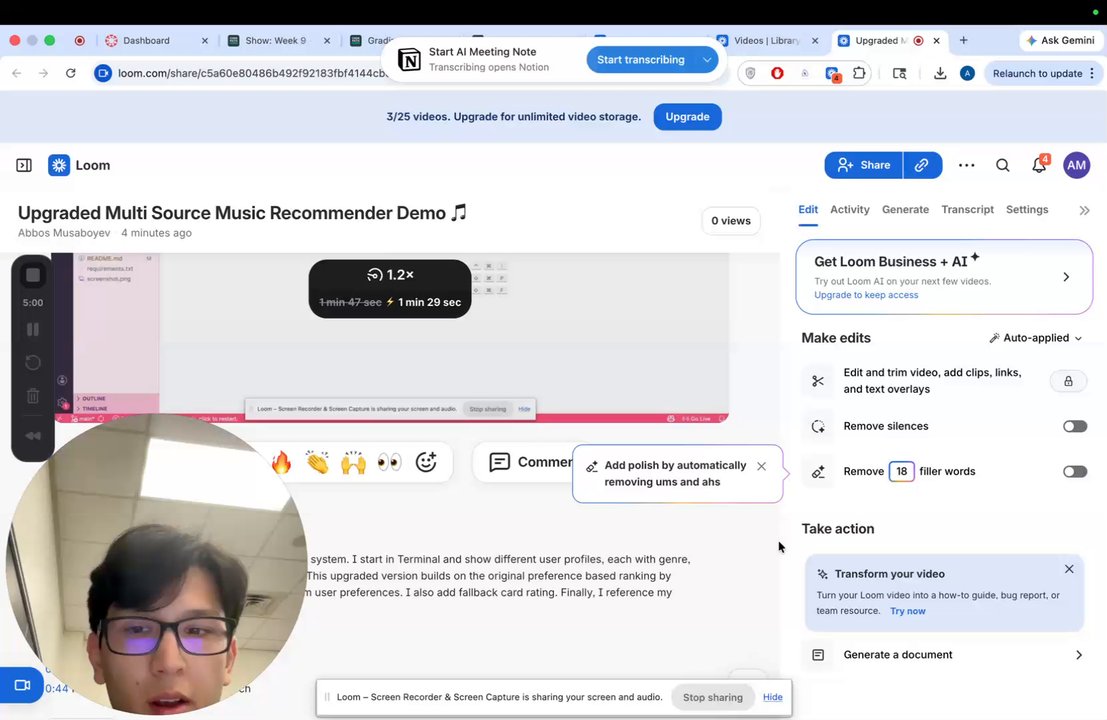The width and height of the screenshot is (1107, 720).
Task: Click Start transcribing button
Action: coord(640,60)
